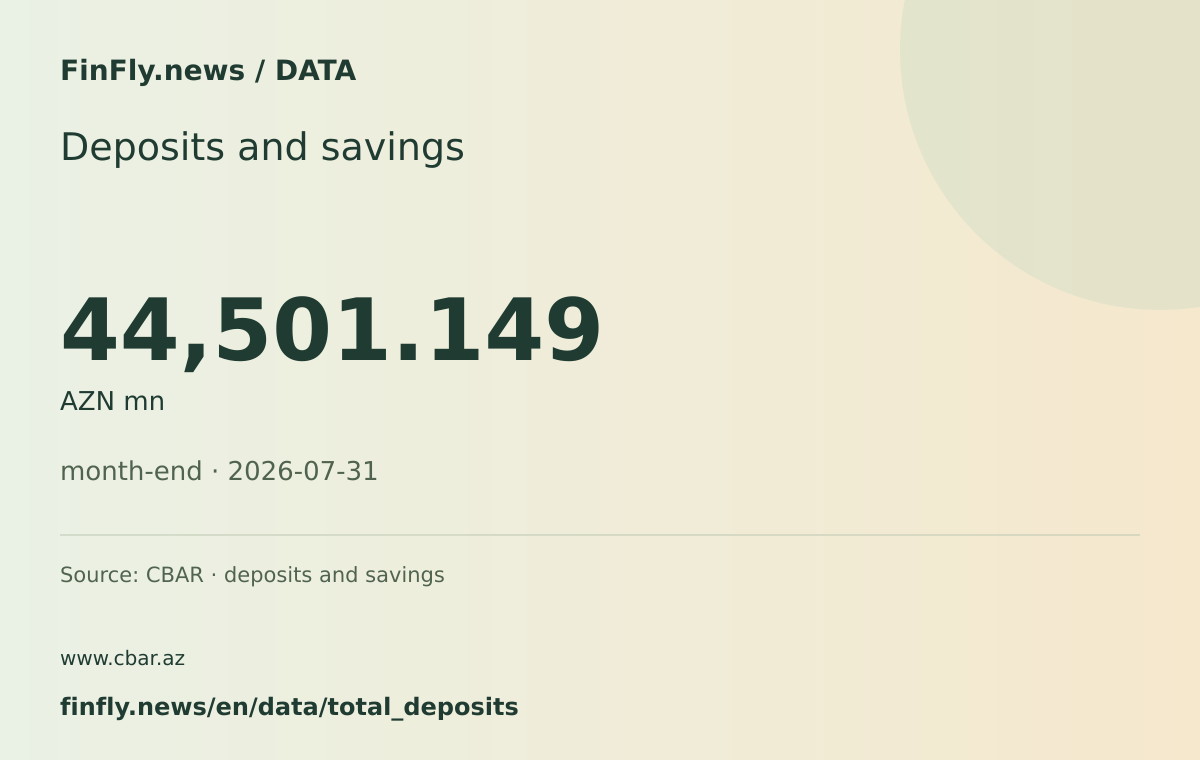The height and width of the screenshot is (760, 1200).
Task: Select the large 44,501.149 figure
Action: 331,331
